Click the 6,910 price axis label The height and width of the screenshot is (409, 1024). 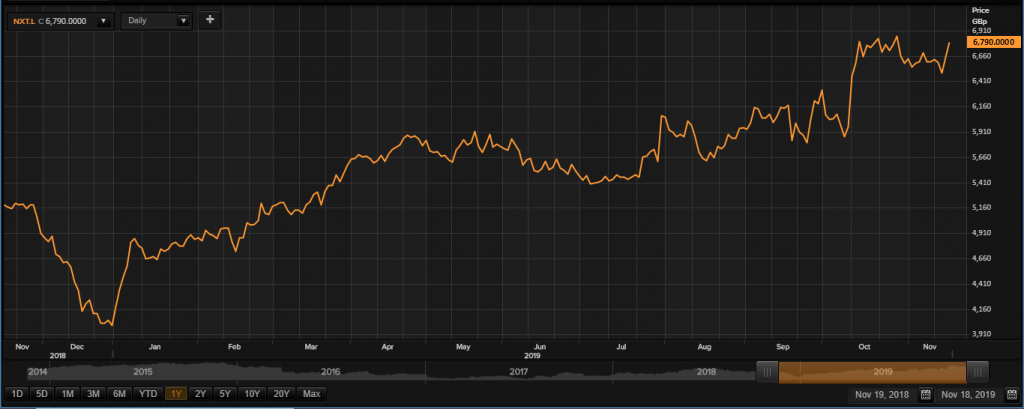pos(982,31)
